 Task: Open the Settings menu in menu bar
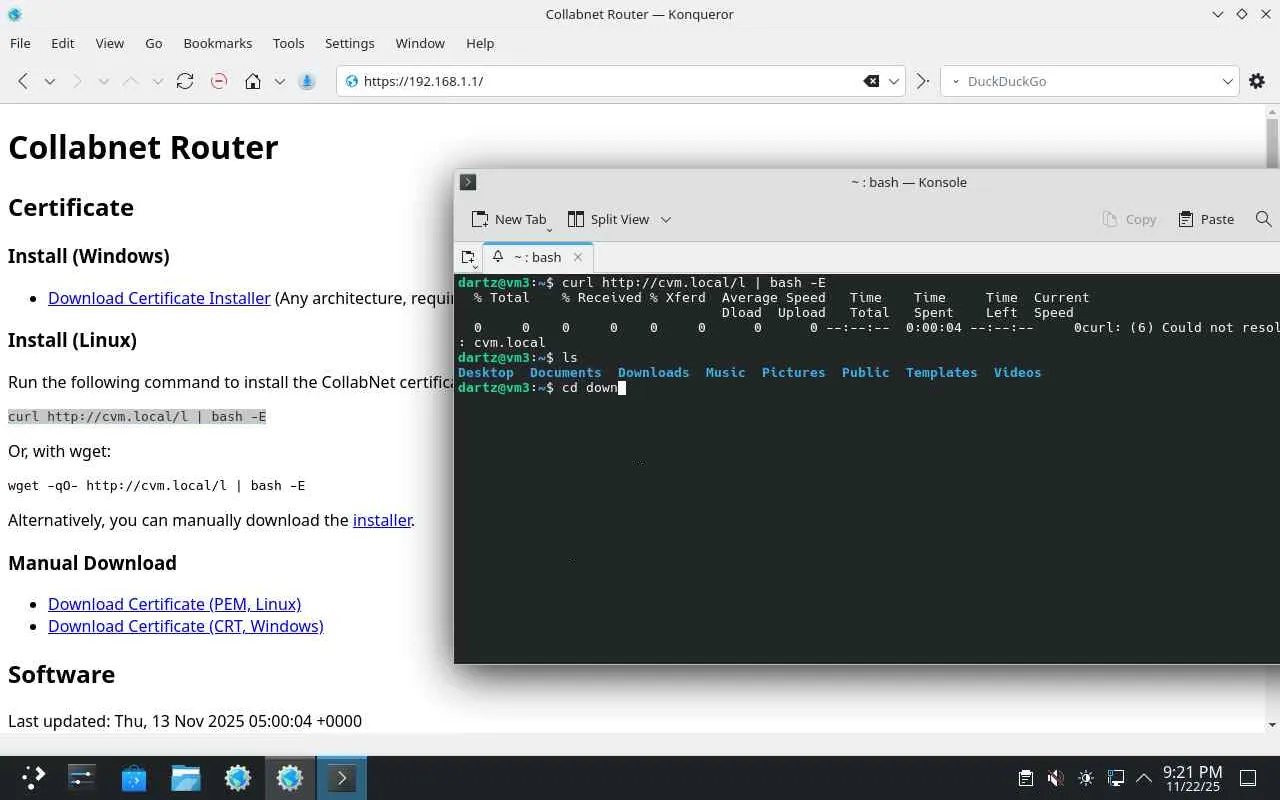coord(350,43)
